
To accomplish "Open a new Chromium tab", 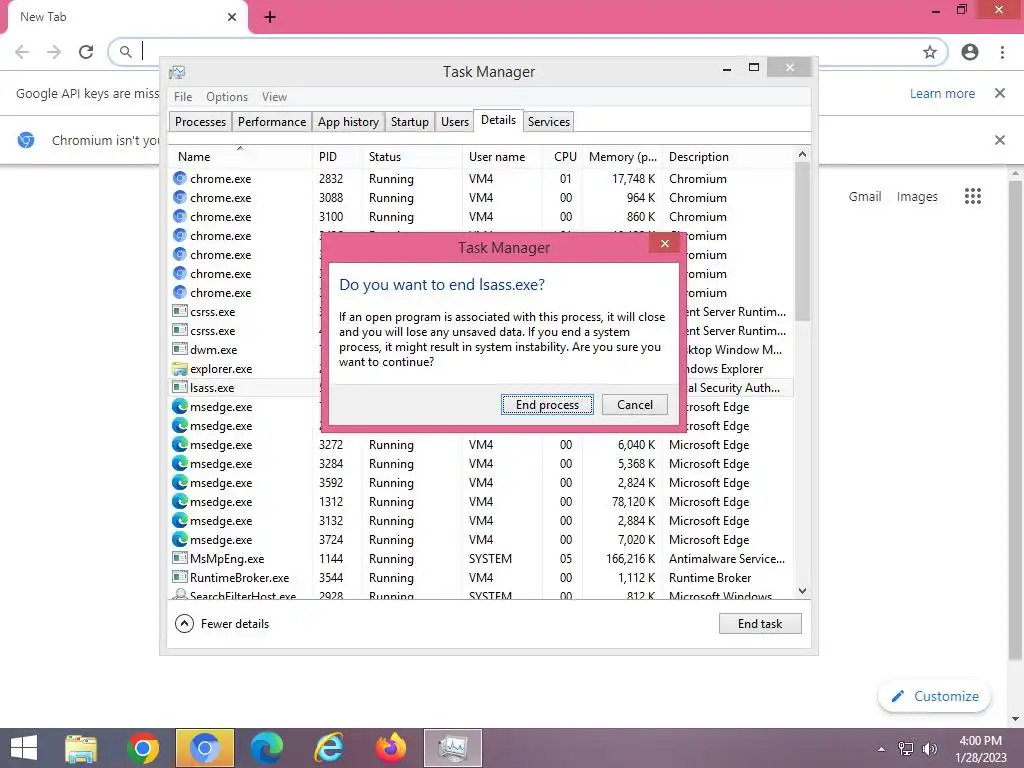I will click(270, 17).
